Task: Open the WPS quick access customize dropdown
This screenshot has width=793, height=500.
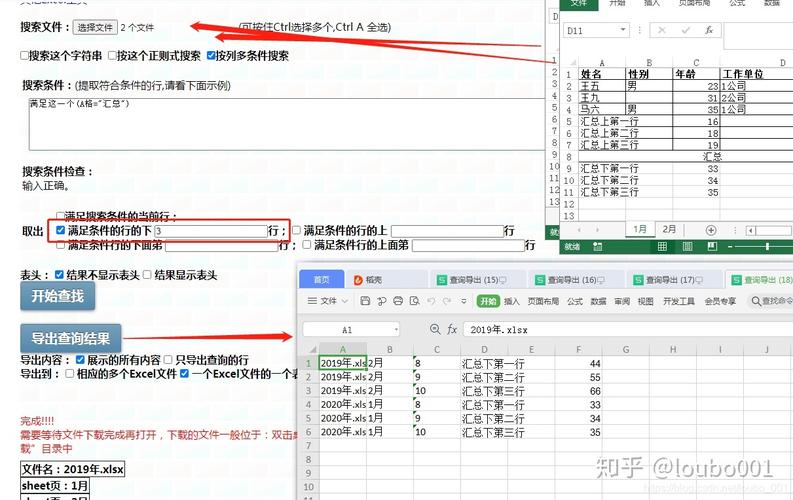Action: (464, 301)
